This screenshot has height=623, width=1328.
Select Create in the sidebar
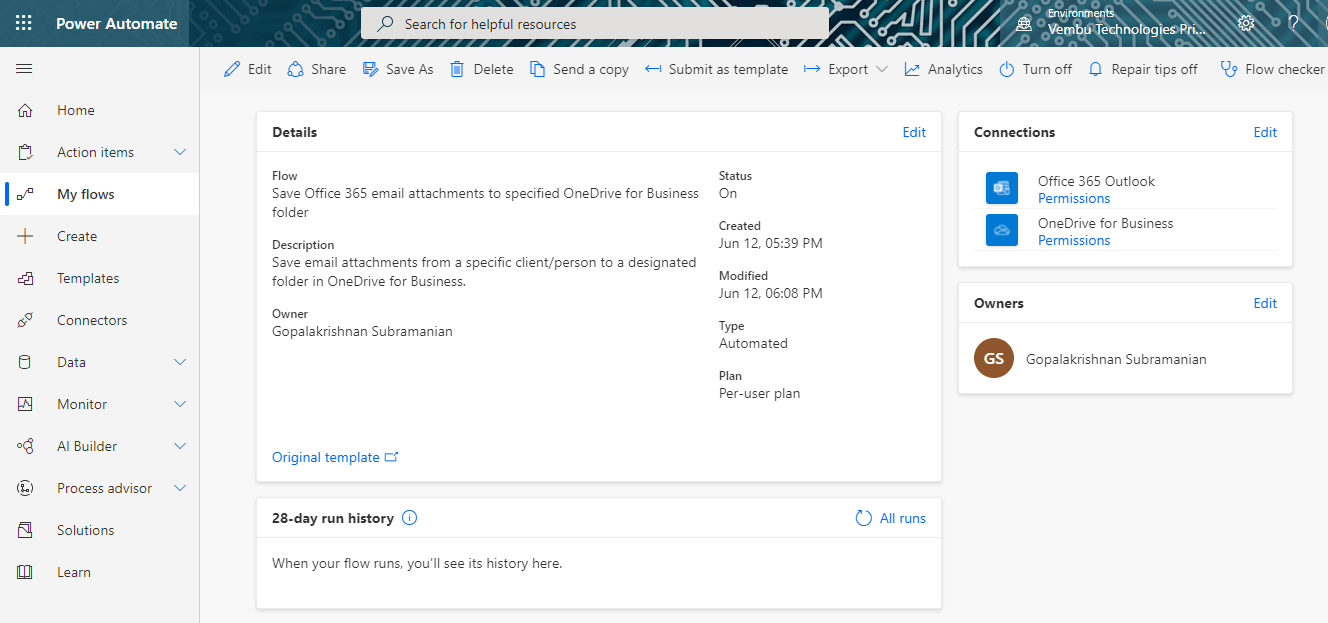[77, 237]
